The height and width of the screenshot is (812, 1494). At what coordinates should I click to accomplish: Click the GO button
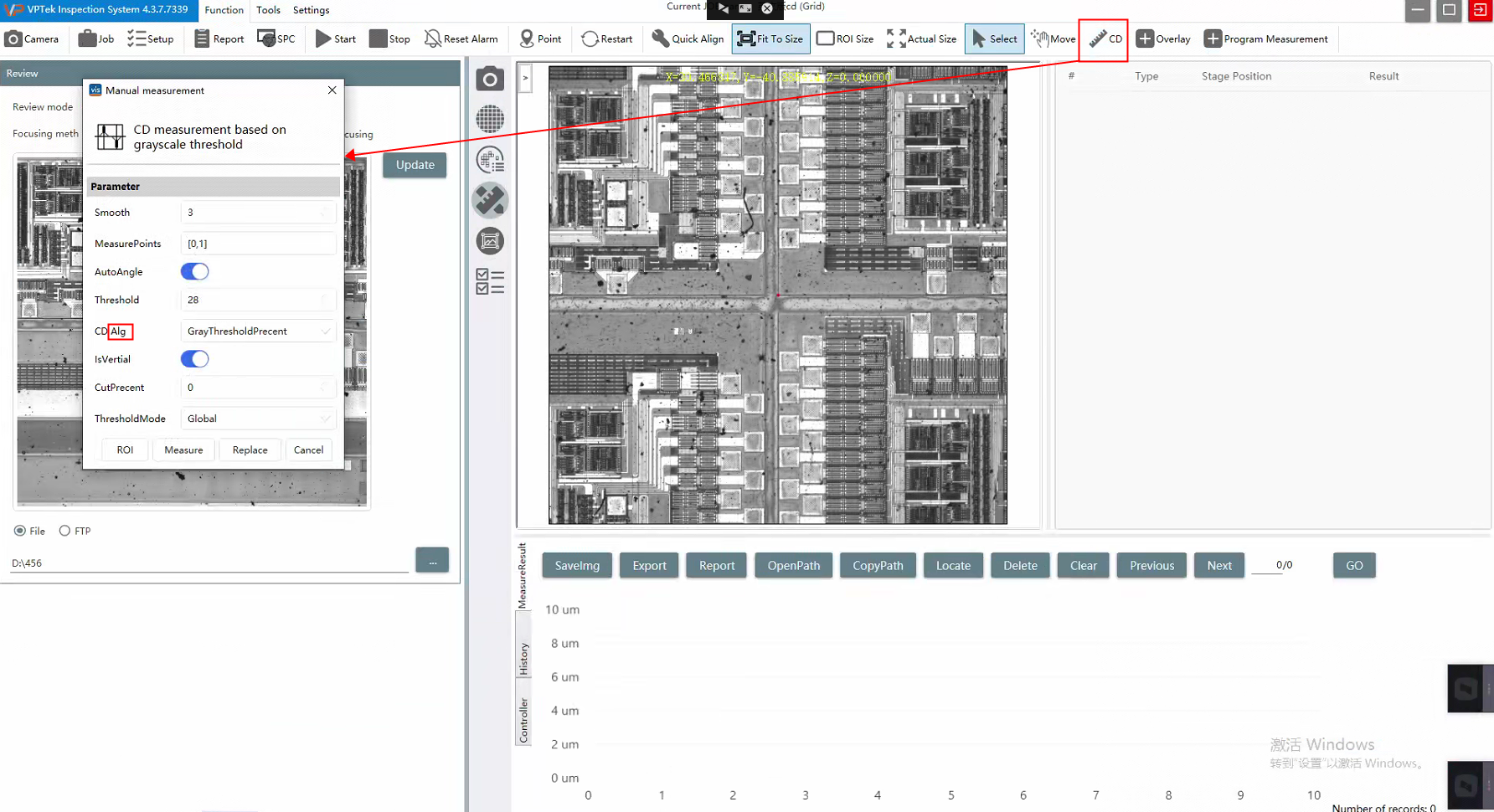1354,566
